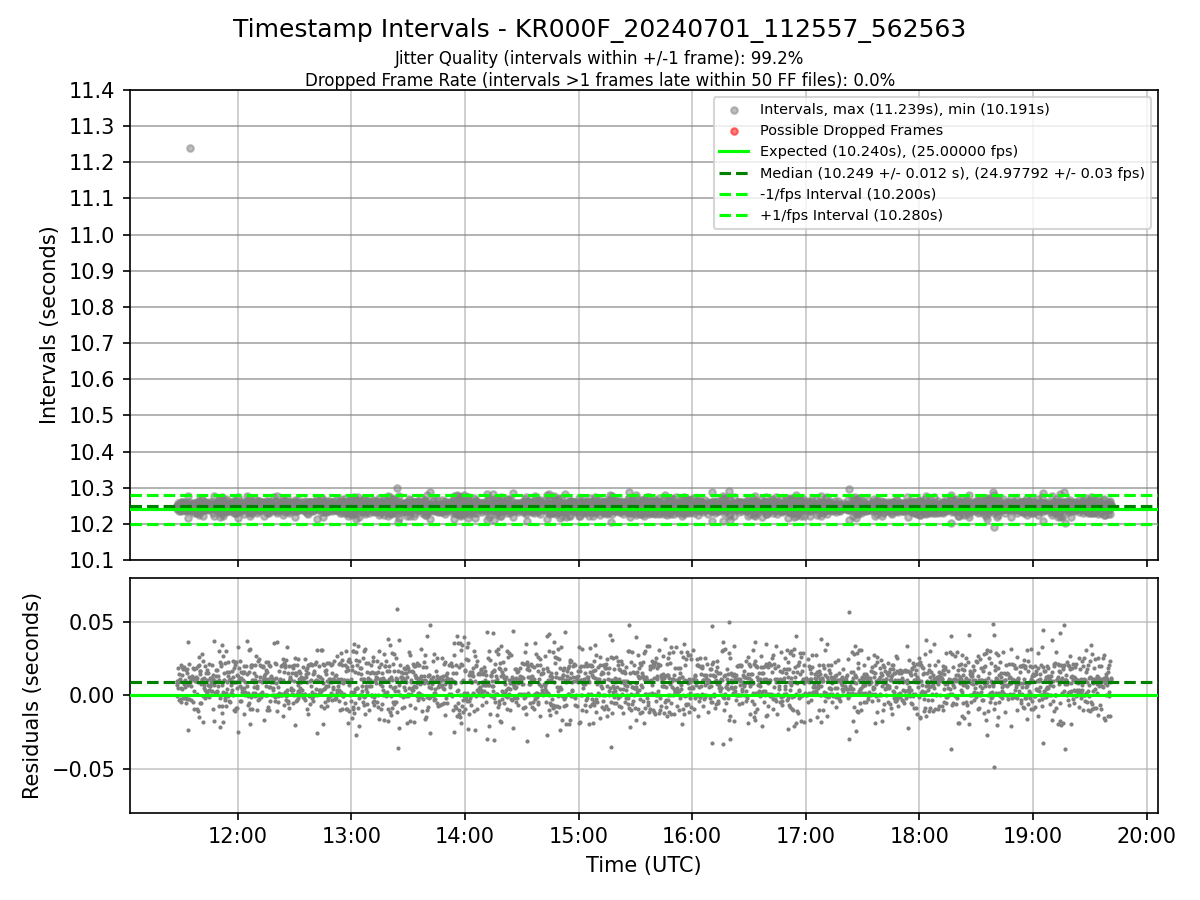Click the 18:00 x-axis tick label

919,835
